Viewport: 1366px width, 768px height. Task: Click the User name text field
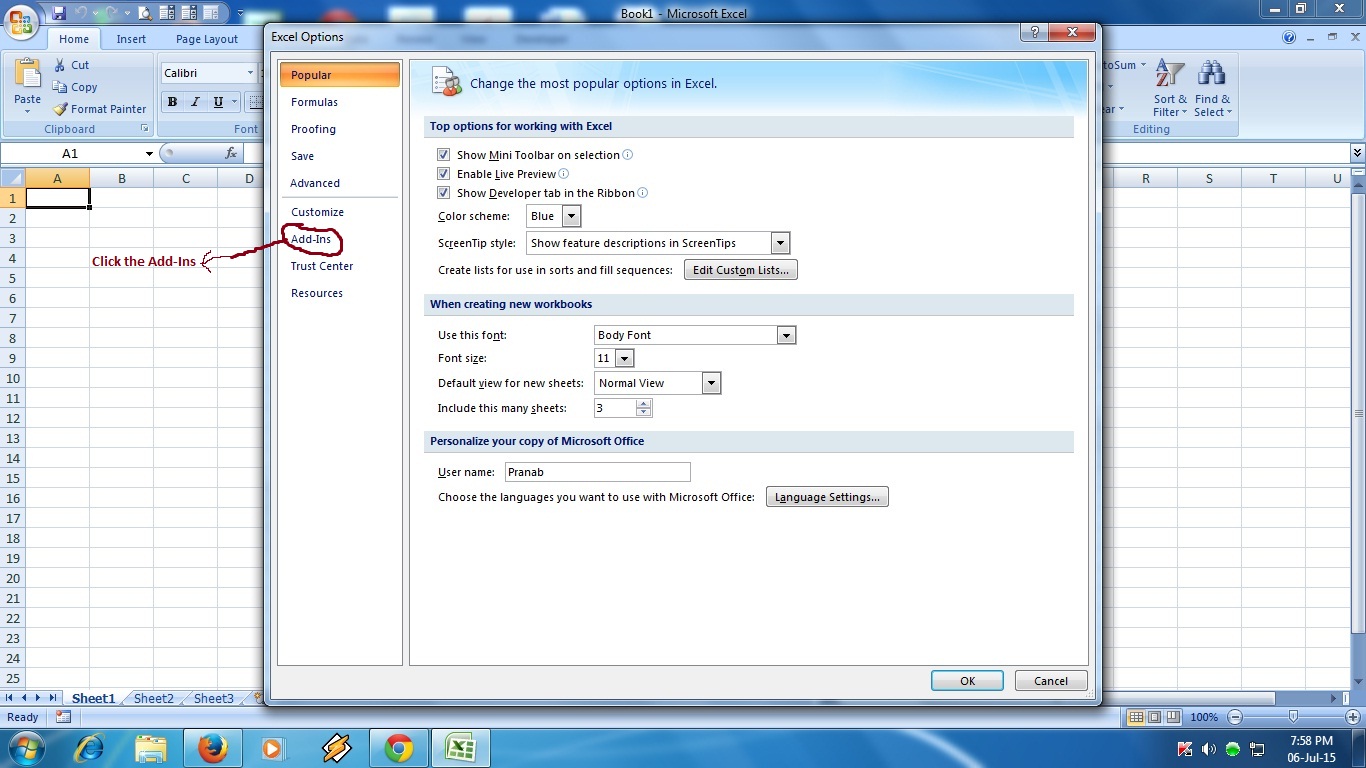(x=597, y=472)
